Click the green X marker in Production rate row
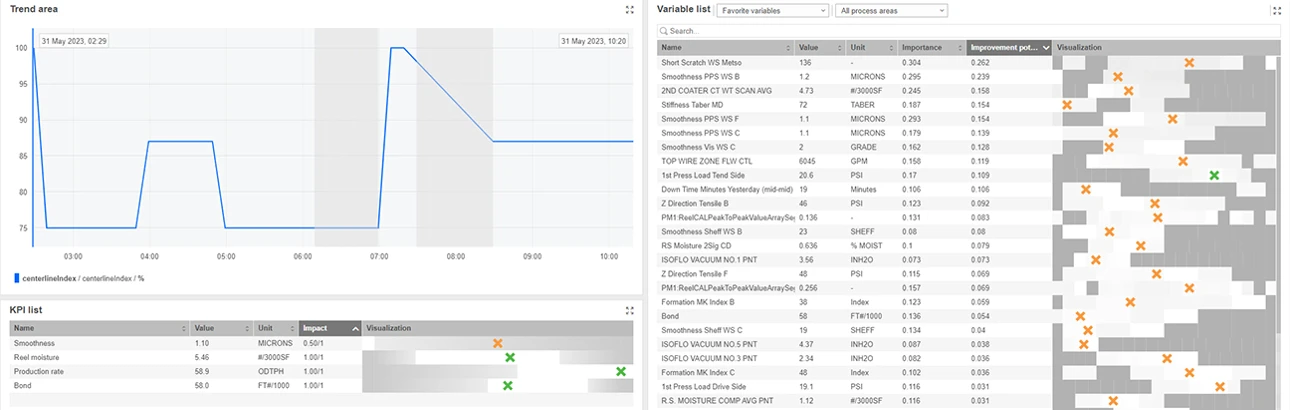1290x410 pixels. click(621, 371)
